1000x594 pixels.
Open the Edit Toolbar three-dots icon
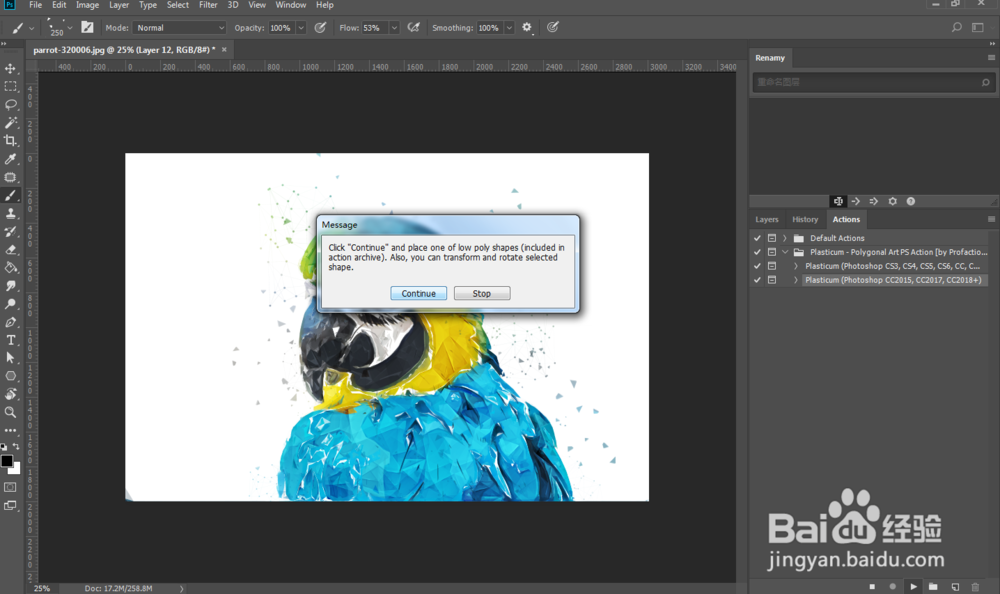(x=10, y=430)
